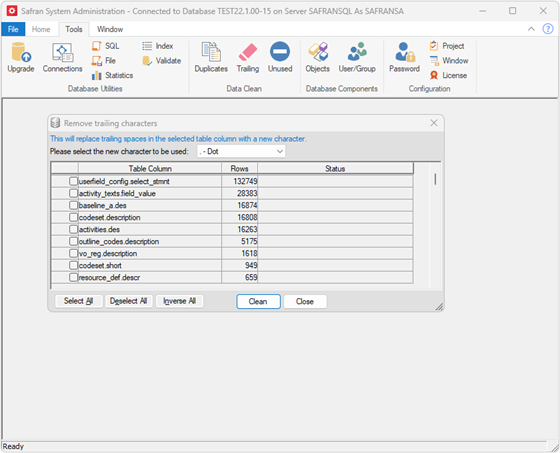Click the 659 rows value

(251, 278)
